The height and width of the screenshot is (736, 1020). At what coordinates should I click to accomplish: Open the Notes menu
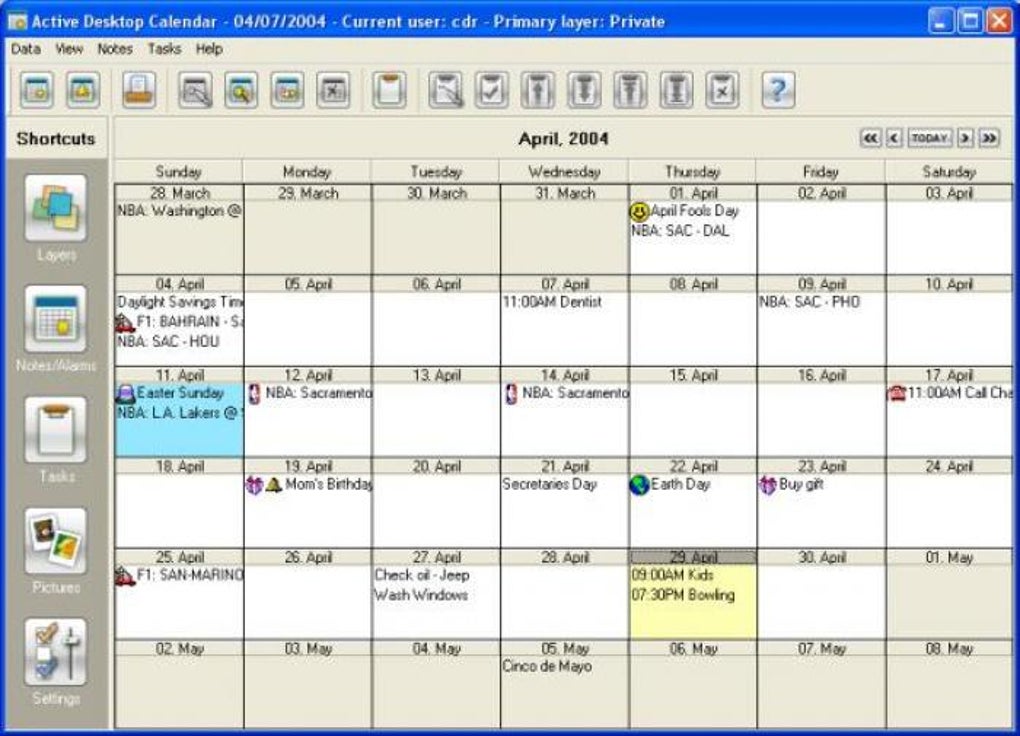tap(115, 49)
